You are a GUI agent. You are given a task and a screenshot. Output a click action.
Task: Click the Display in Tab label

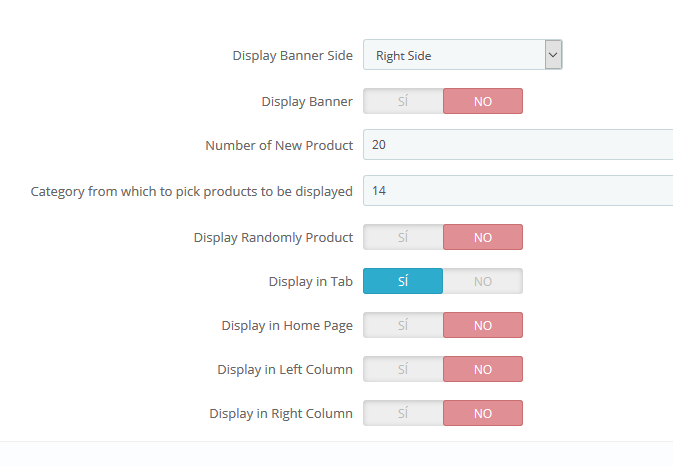(x=310, y=282)
